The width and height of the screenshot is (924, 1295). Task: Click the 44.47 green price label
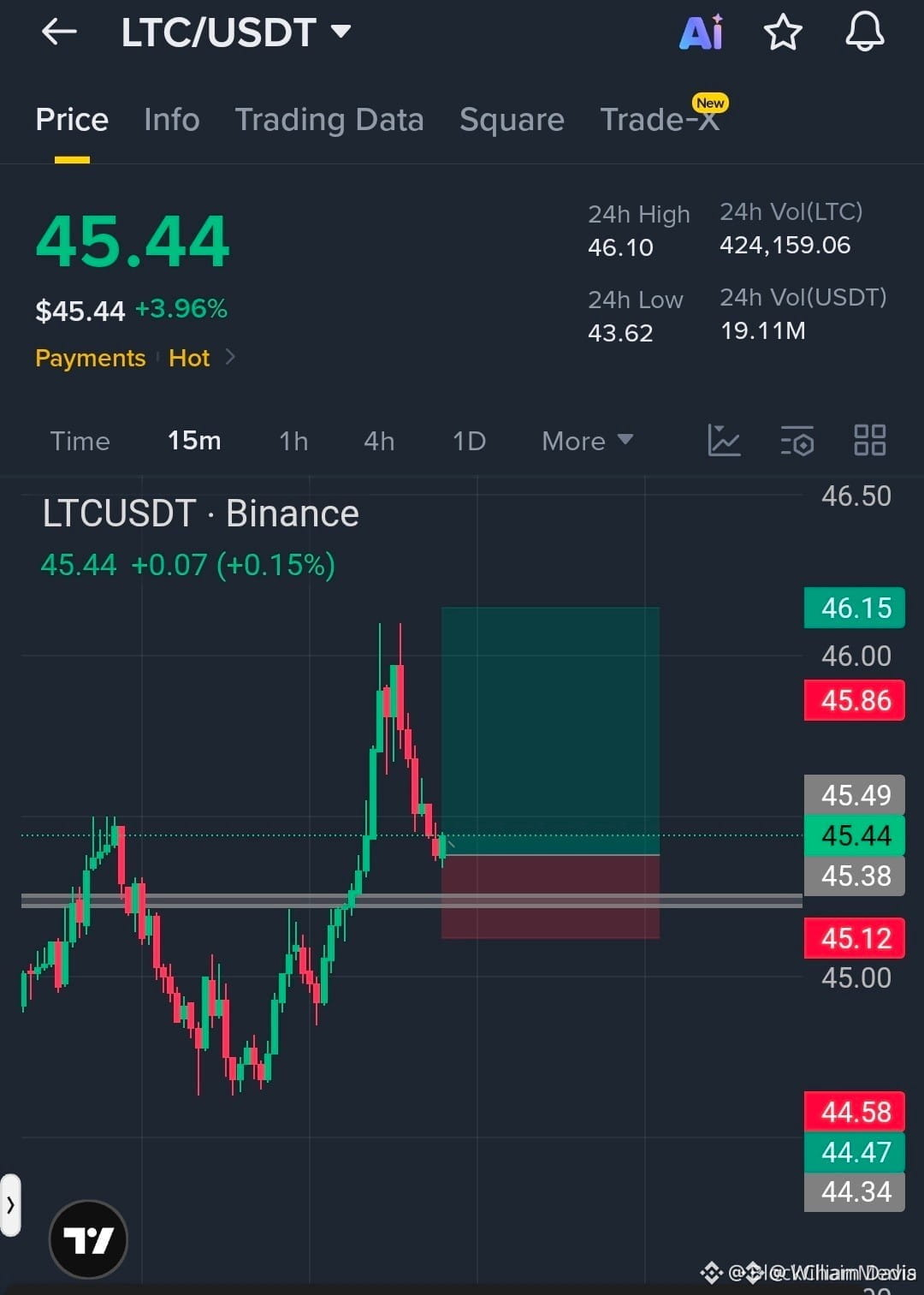pos(855,1152)
